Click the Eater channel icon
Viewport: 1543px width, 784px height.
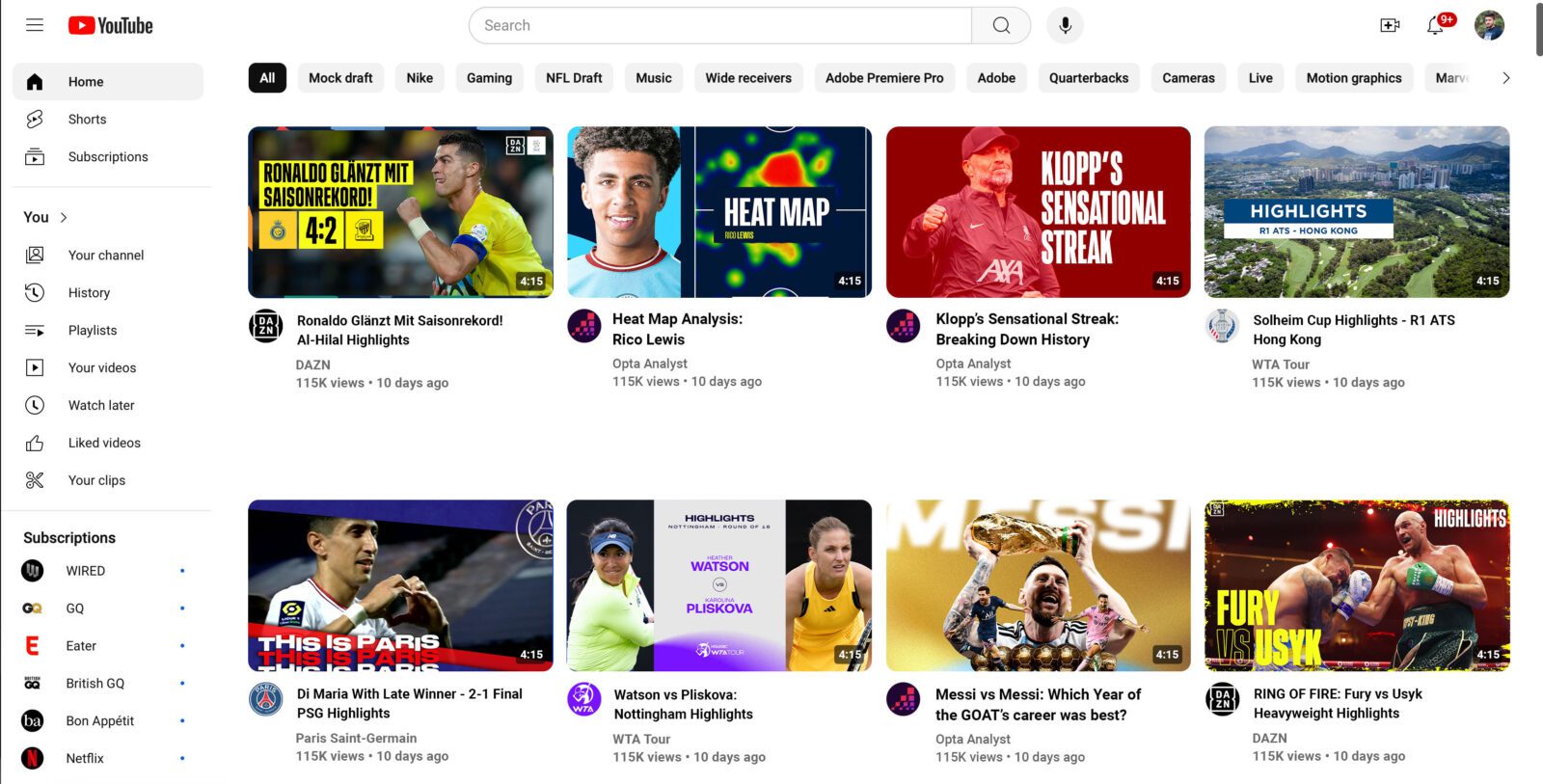(33, 646)
